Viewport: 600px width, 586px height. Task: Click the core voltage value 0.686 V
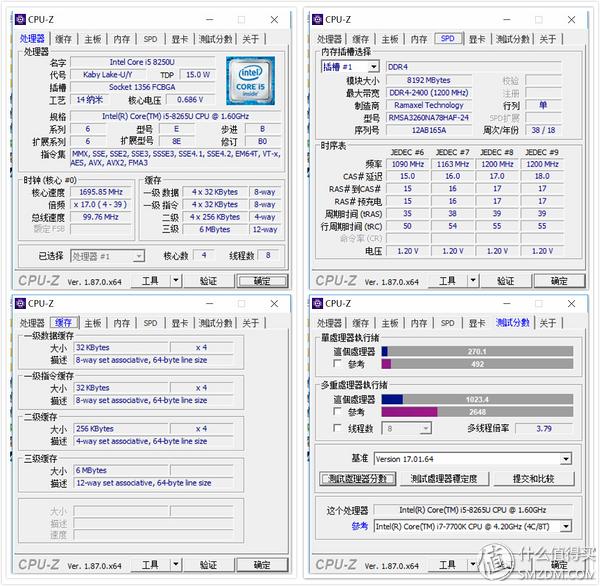pyautogui.click(x=190, y=100)
